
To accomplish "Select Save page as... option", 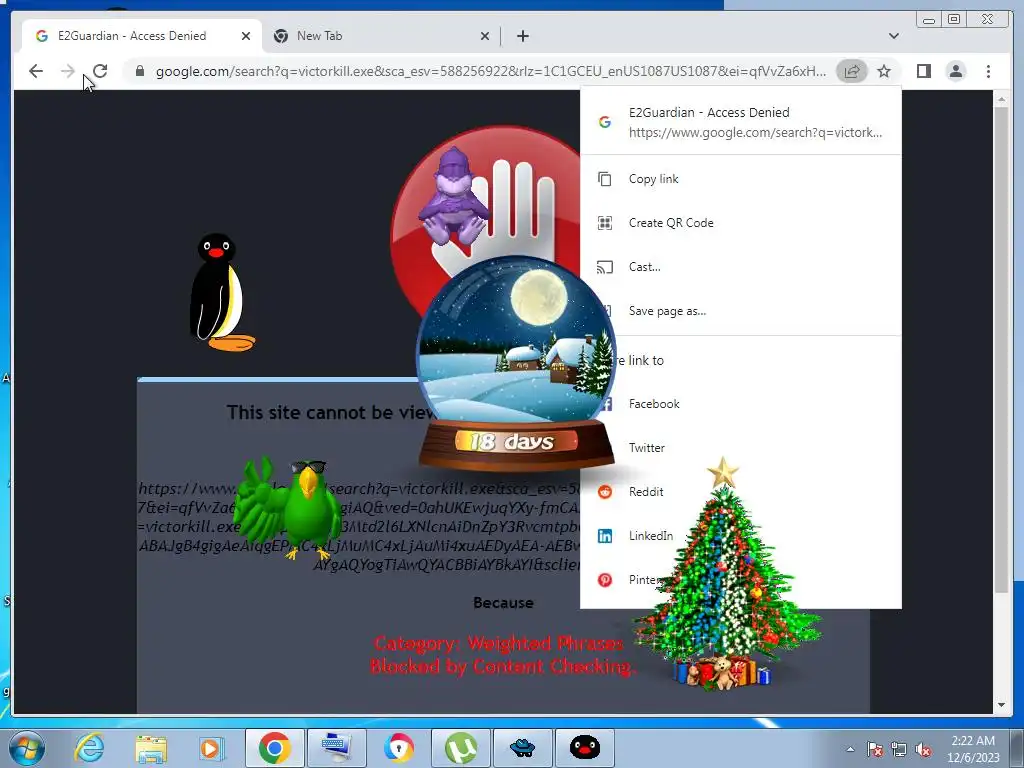I will pyautogui.click(x=741, y=311).
